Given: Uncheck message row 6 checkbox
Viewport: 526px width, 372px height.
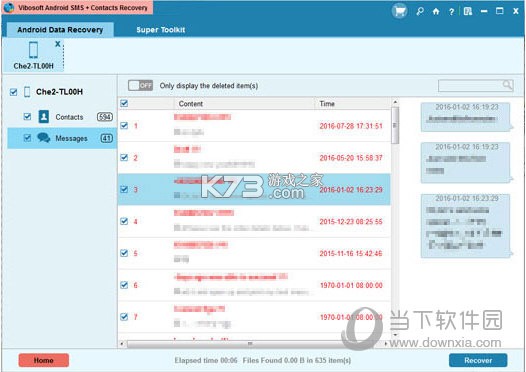Looking at the screenshot, I should [x=124, y=285].
